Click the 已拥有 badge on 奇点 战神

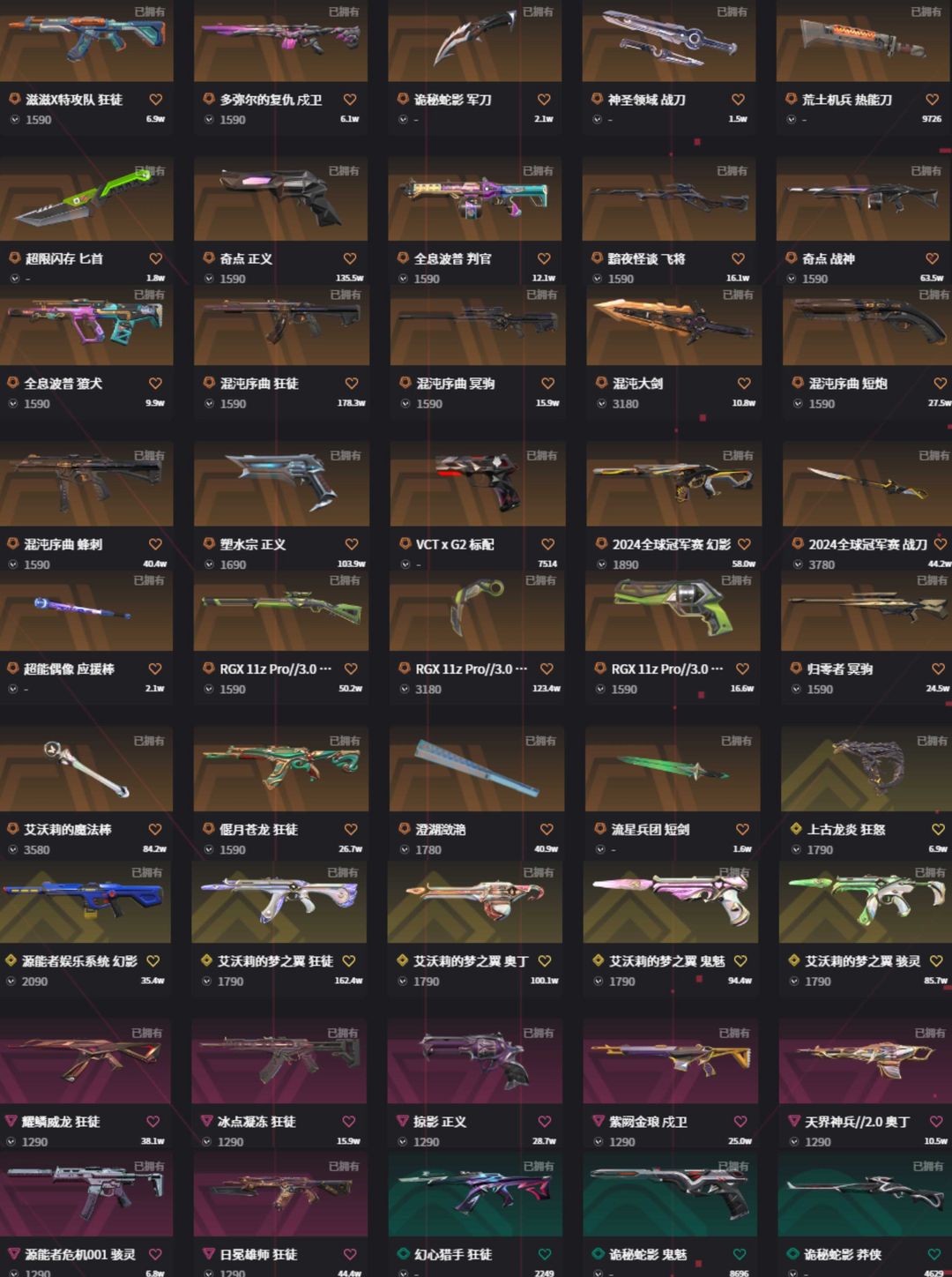[926, 171]
